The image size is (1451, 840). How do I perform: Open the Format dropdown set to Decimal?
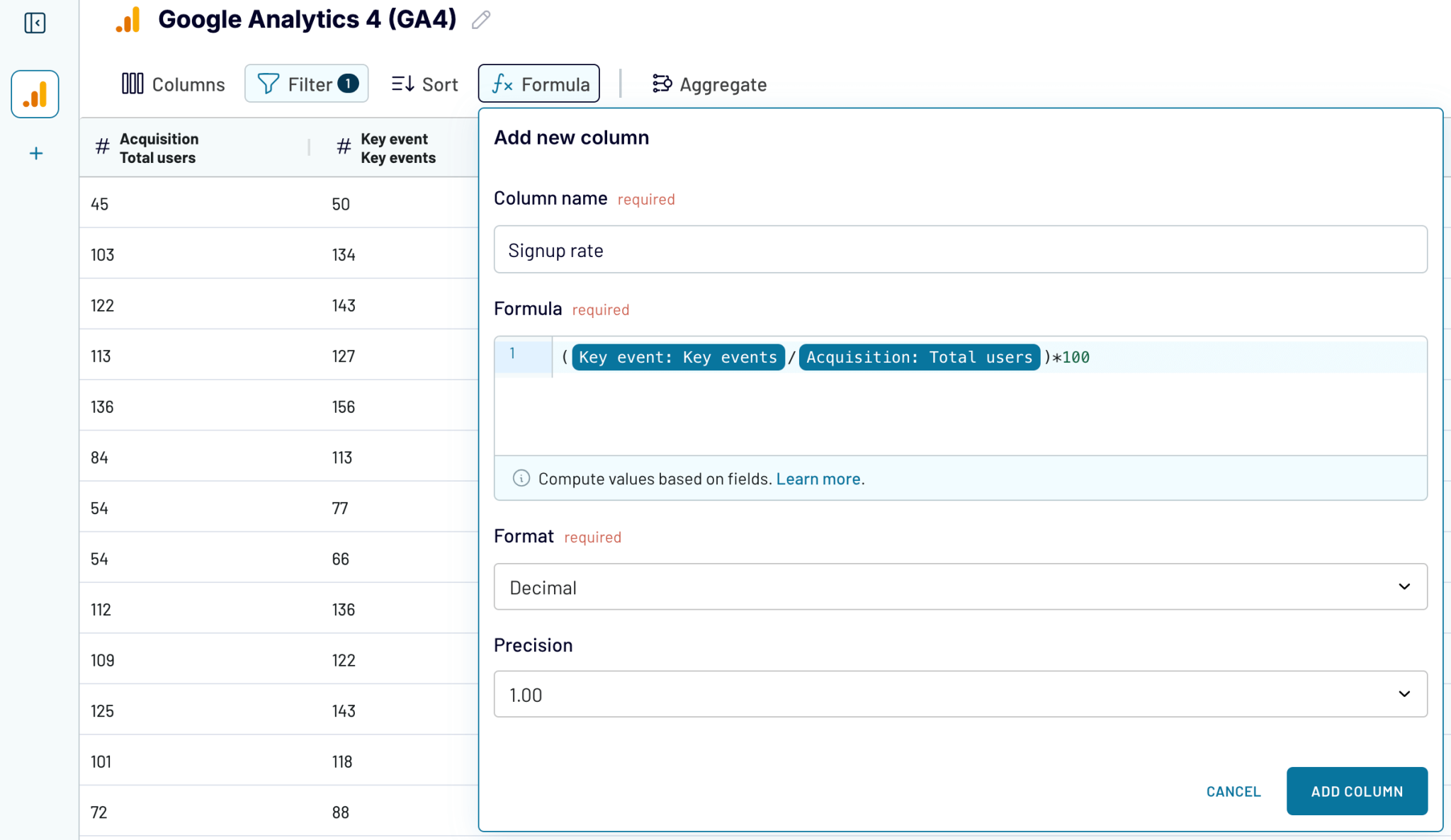tap(960, 587)
